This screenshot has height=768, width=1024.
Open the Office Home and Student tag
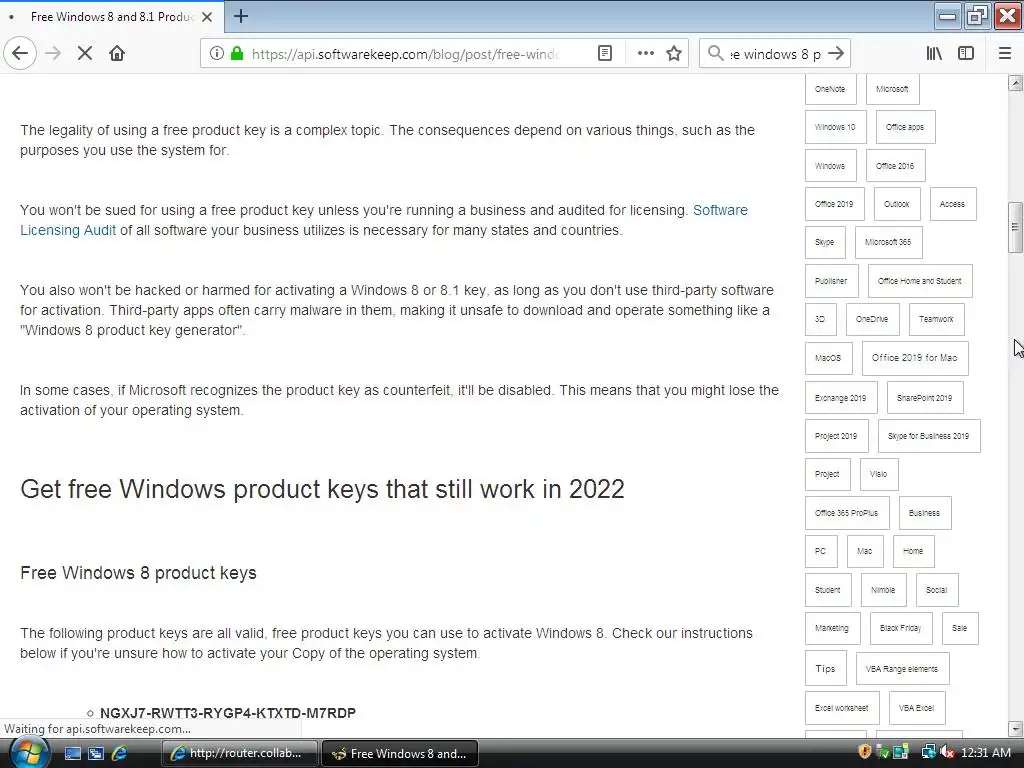pos(920,281)
